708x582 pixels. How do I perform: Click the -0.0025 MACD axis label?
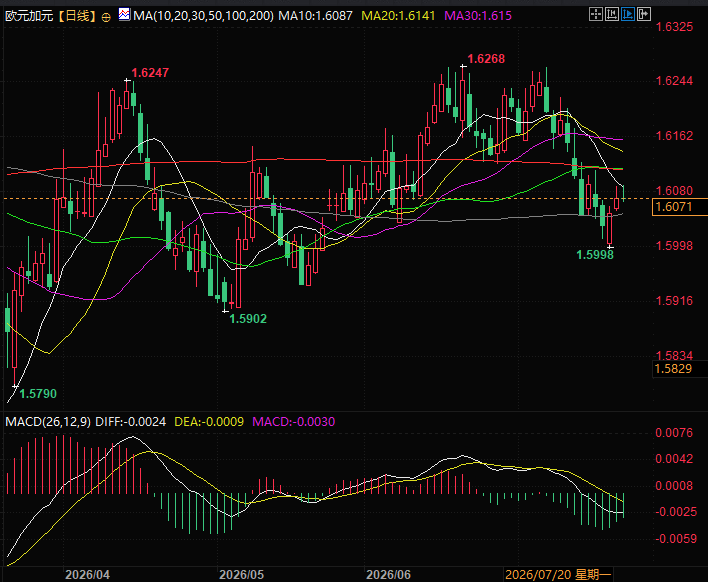(676, 512)
